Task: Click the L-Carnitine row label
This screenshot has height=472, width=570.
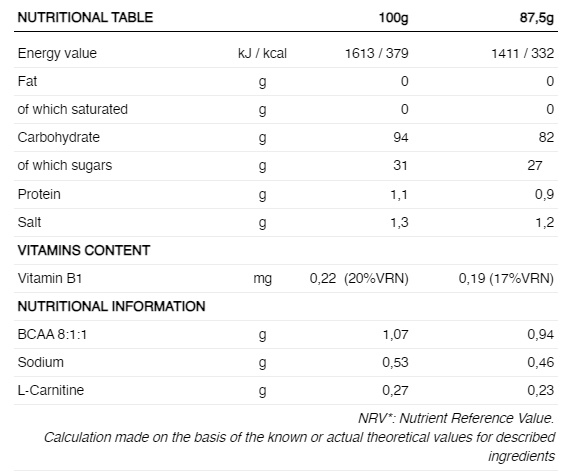Action: click(51, 390)
